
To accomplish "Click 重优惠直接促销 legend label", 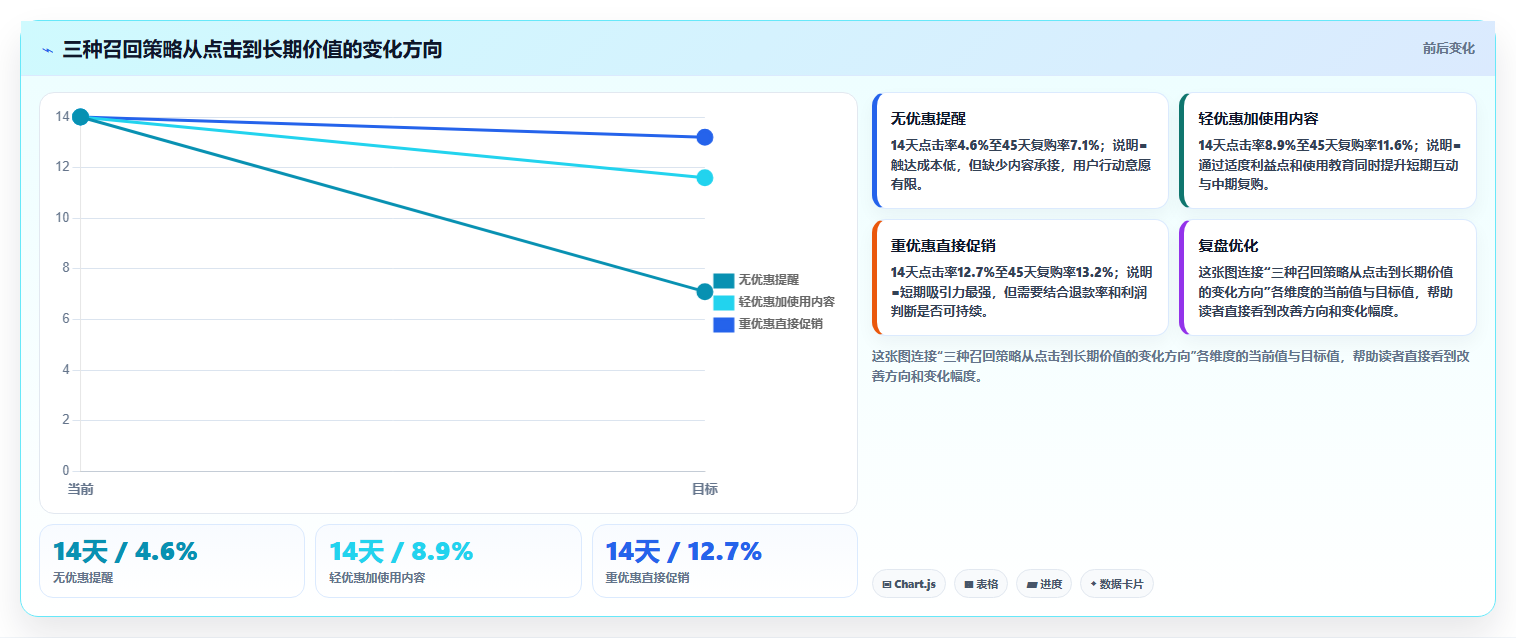I will (781, 324).
